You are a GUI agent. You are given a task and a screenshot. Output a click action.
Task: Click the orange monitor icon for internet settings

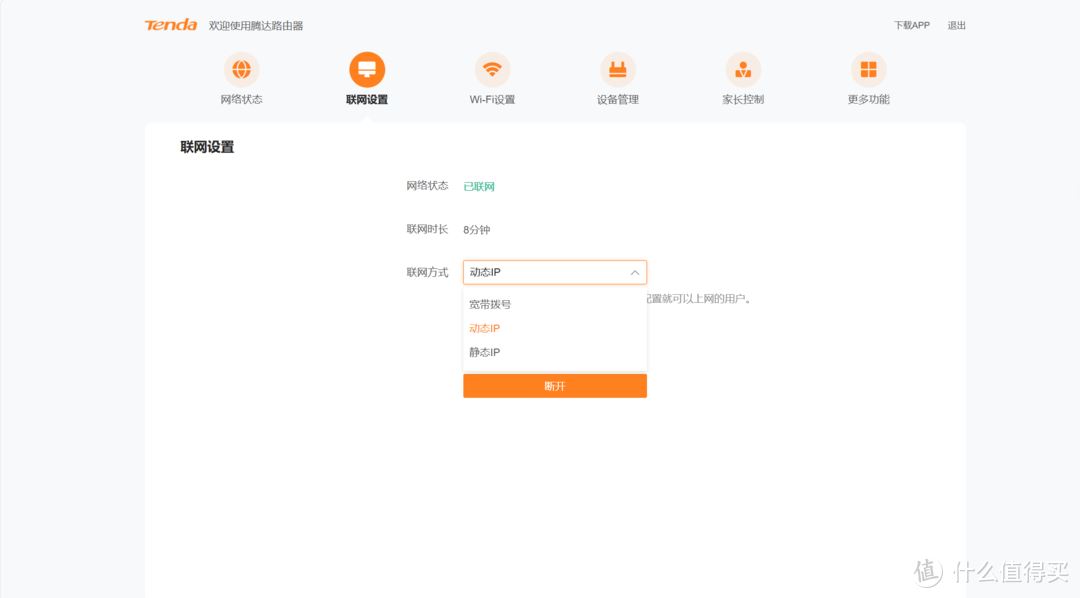click(x=367, y=69)
